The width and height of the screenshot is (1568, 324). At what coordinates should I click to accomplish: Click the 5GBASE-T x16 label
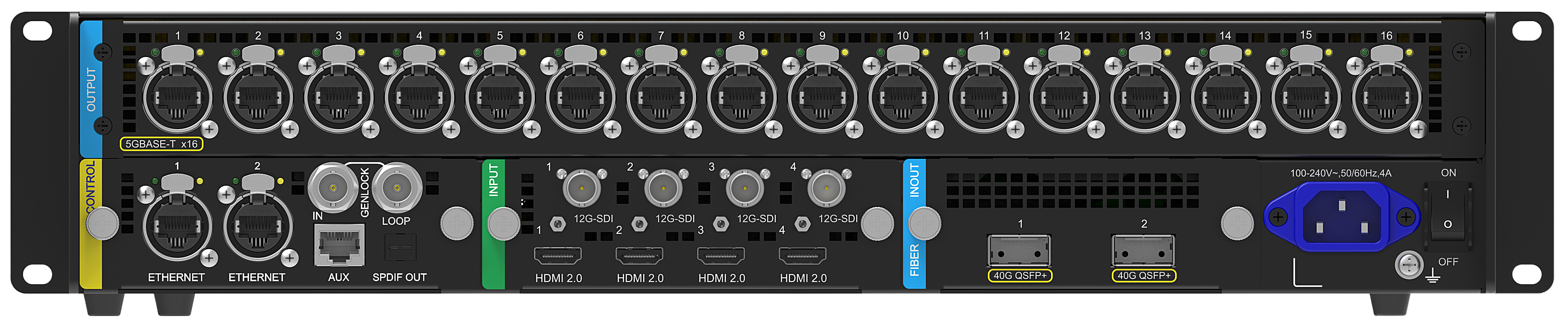point(161,144)
